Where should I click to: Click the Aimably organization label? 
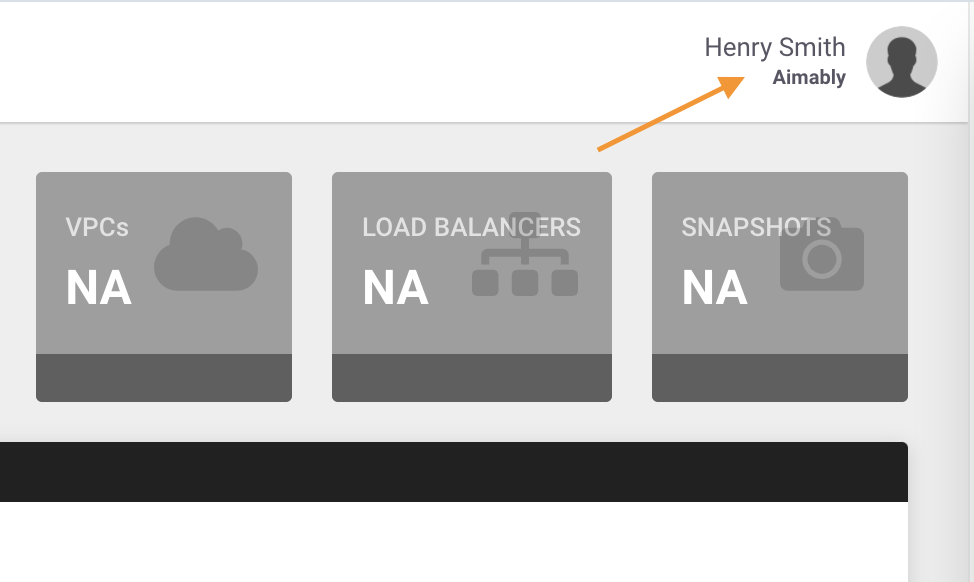coord(809,78)
